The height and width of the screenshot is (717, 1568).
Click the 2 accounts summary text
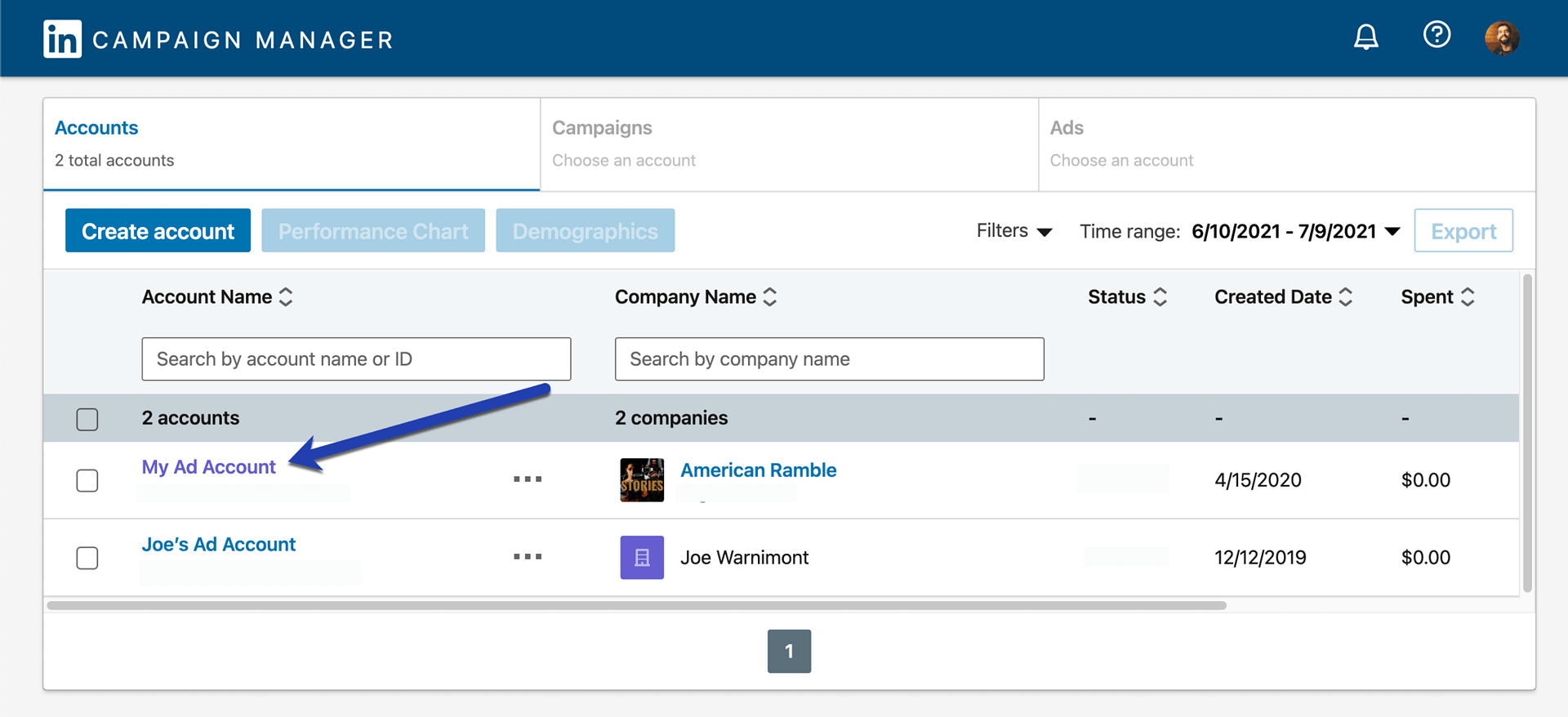190,418
